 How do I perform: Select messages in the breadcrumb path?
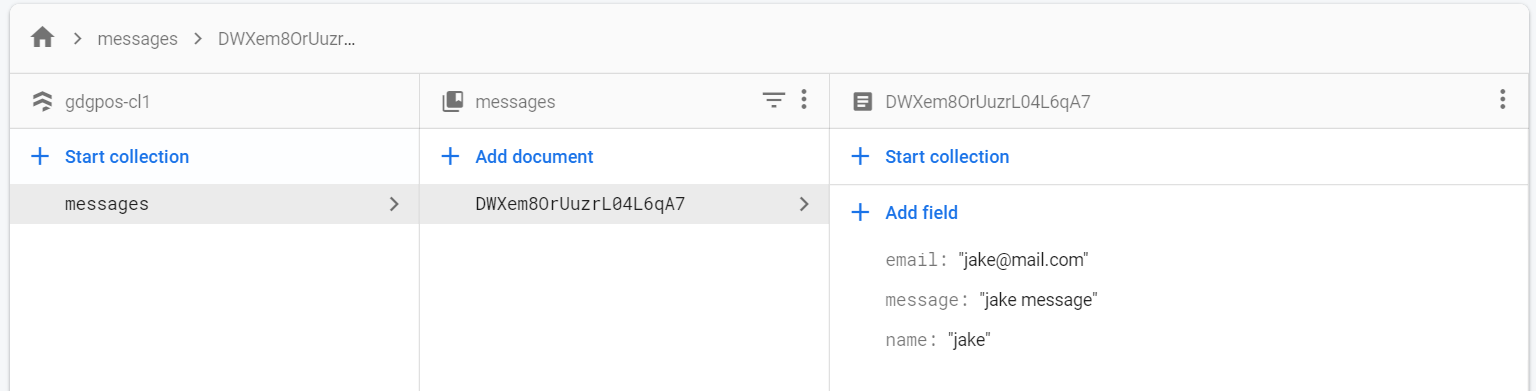point(137,39)
